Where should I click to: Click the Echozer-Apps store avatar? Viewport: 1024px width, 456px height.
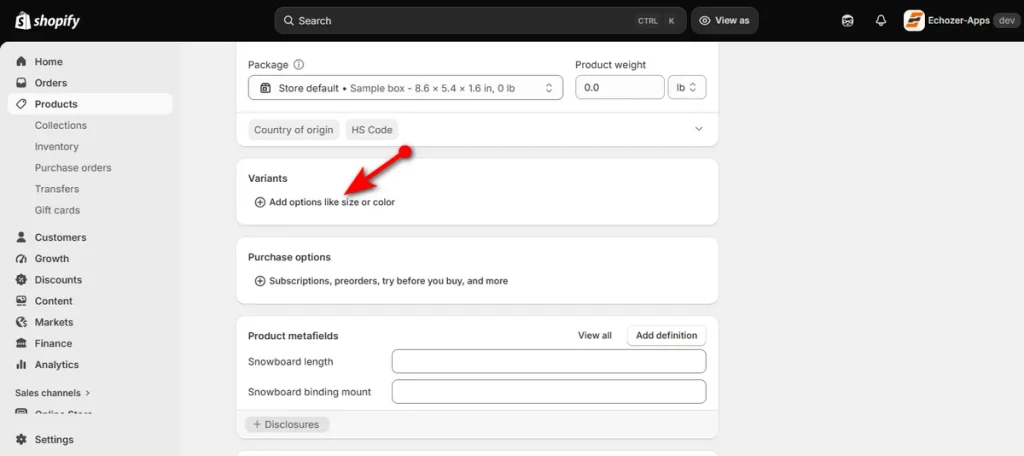[x=914, y=21]
